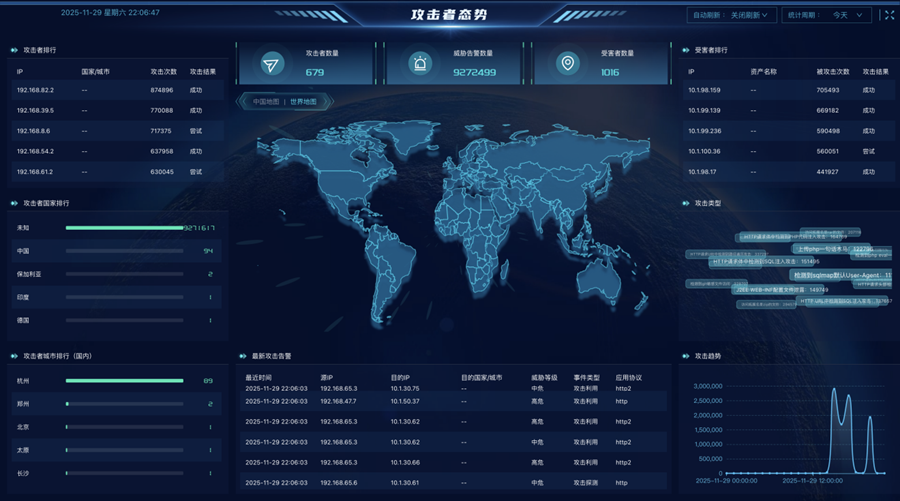Switch to the 世界地图 map tab
900x501 pixels.
click(x=303, y=102)
